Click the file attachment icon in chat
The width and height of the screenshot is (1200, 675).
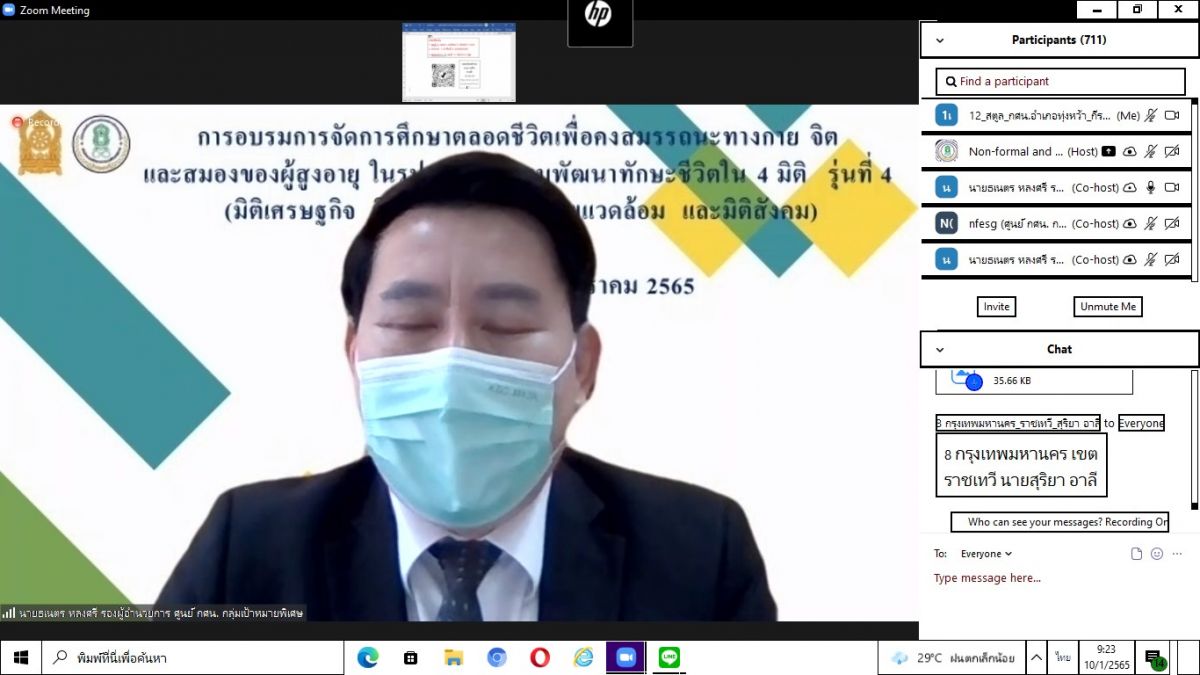(x=1136, y=554)
